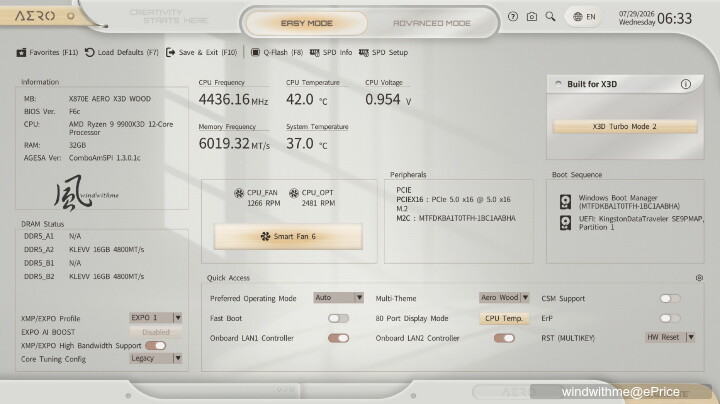This screenshot has width=720, height=404.
Task: Click Memory Frequency 6019.32 MT/s value
Action: (234, 144)
